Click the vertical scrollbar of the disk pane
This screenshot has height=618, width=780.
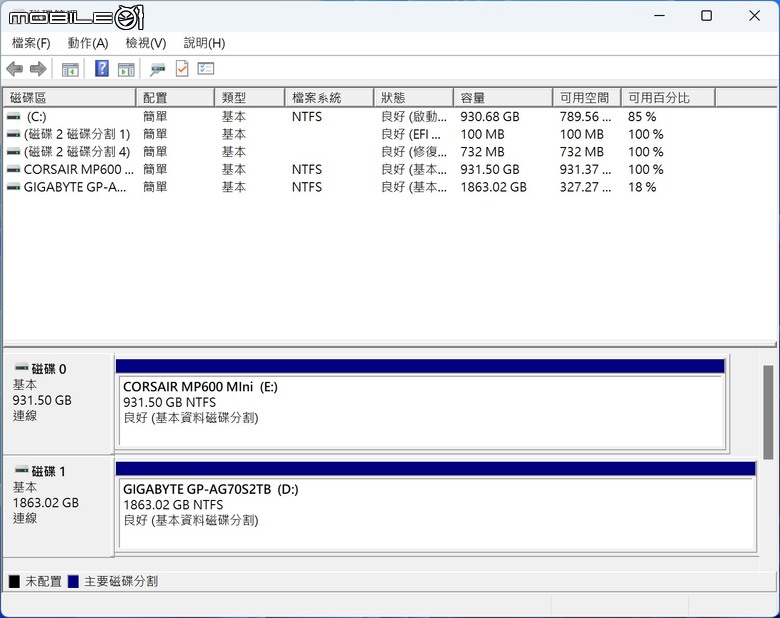point(768,412)
